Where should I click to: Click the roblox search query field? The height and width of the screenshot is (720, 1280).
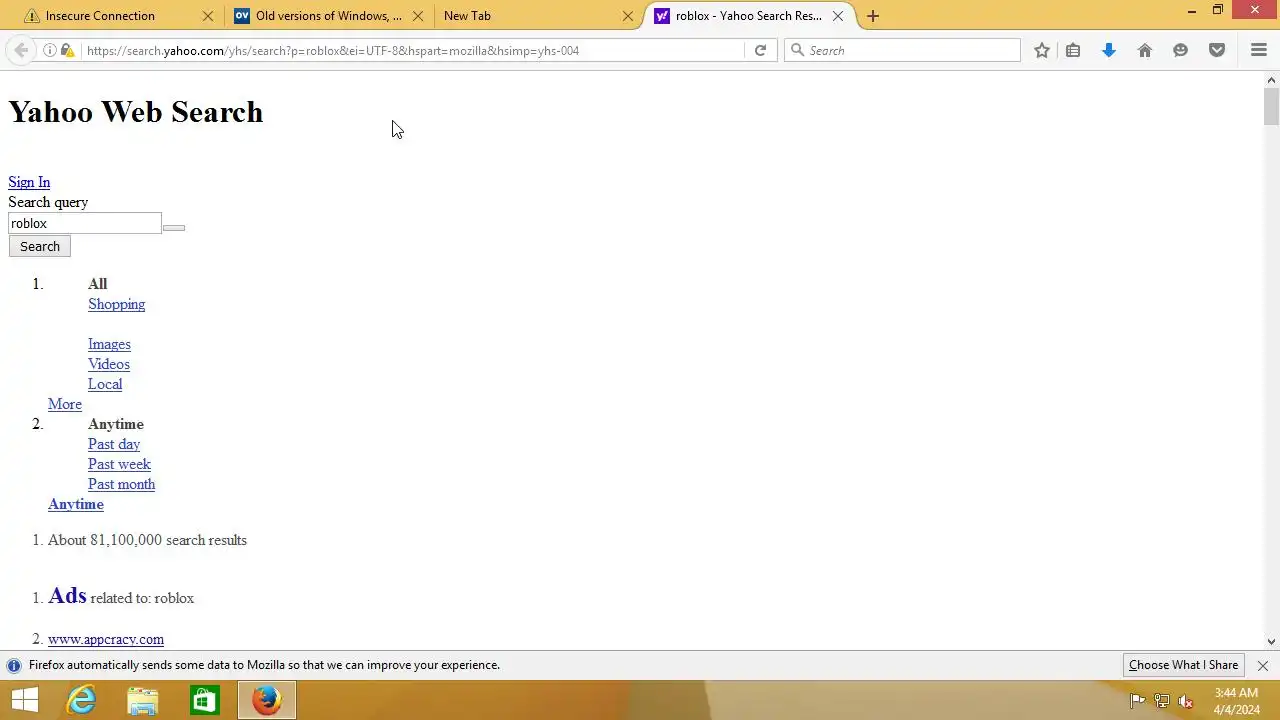pyautogui.click(x=85, y=223)
